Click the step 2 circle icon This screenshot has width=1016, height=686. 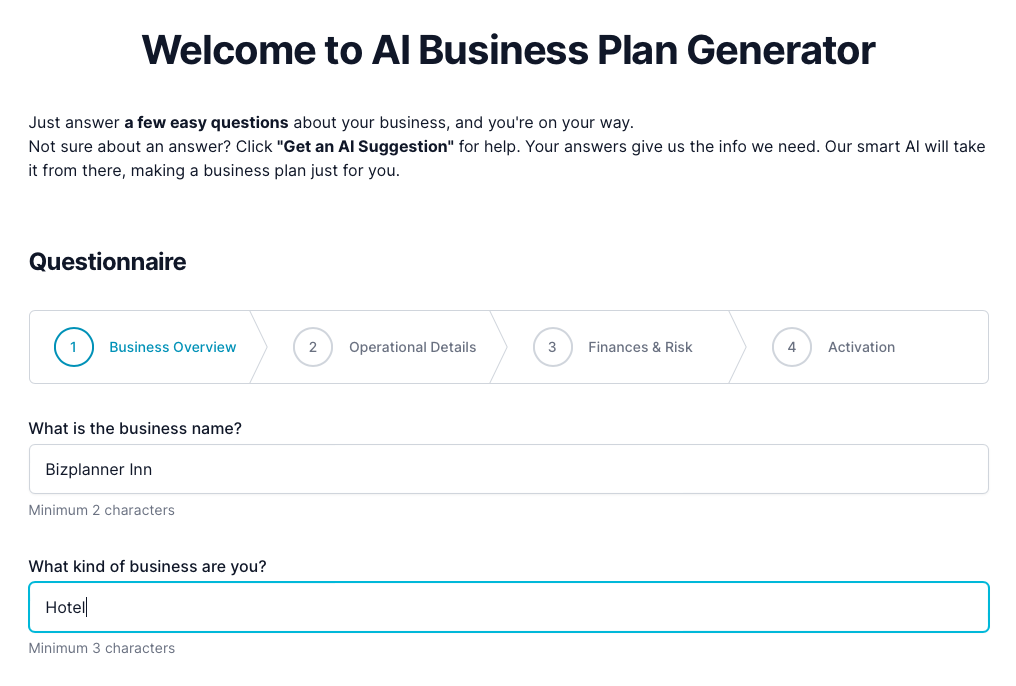312,347
